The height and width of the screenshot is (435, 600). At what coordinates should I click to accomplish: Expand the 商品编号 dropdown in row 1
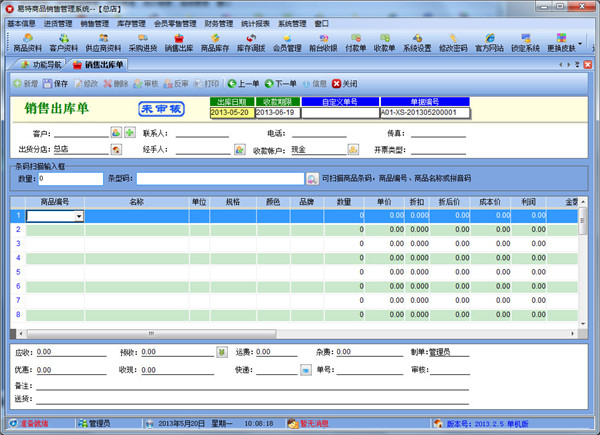click(79, 216)
